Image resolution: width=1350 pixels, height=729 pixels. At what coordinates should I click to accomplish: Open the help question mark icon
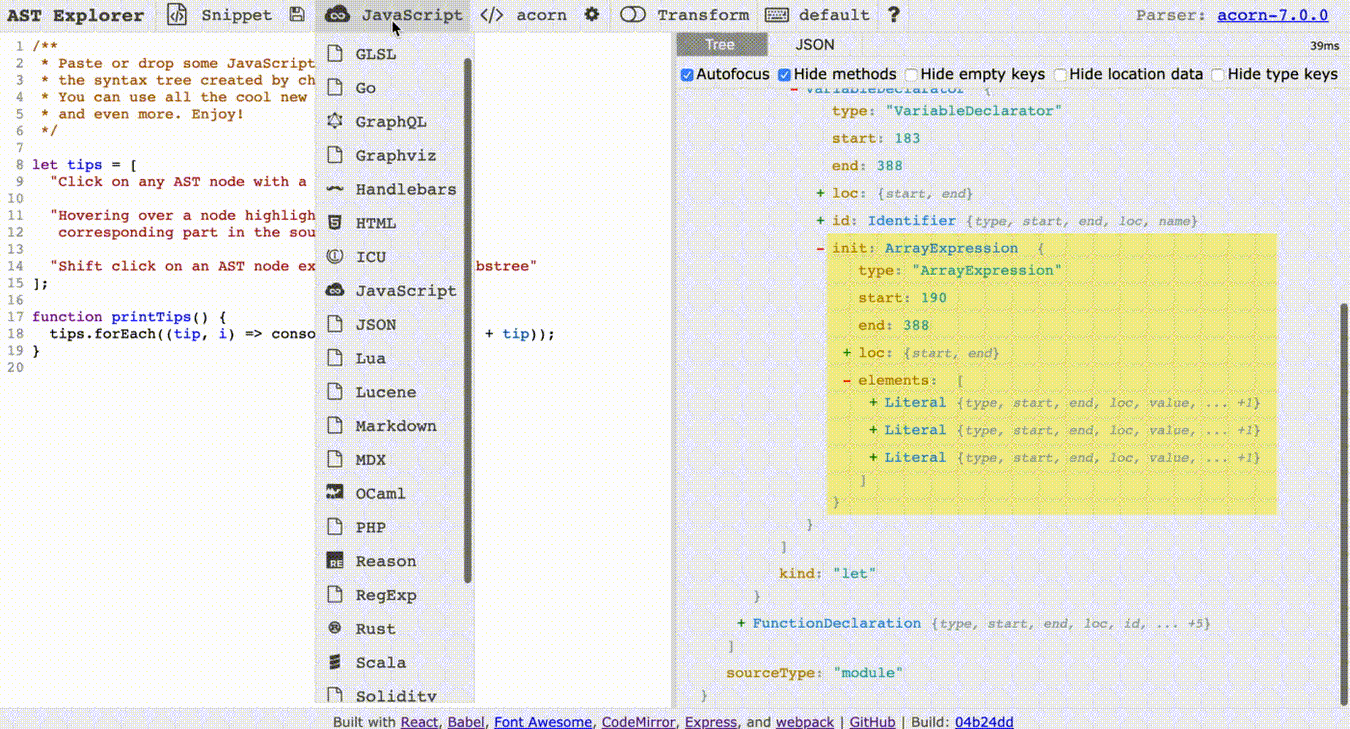click(894, 15)
